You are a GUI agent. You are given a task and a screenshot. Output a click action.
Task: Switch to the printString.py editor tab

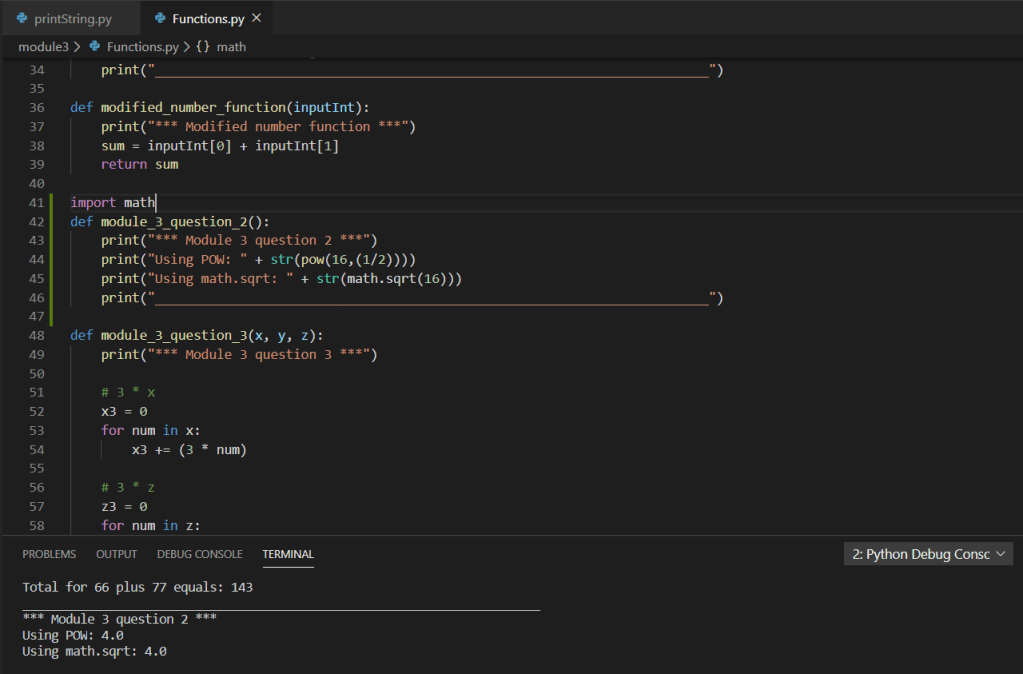click(72, 19)
